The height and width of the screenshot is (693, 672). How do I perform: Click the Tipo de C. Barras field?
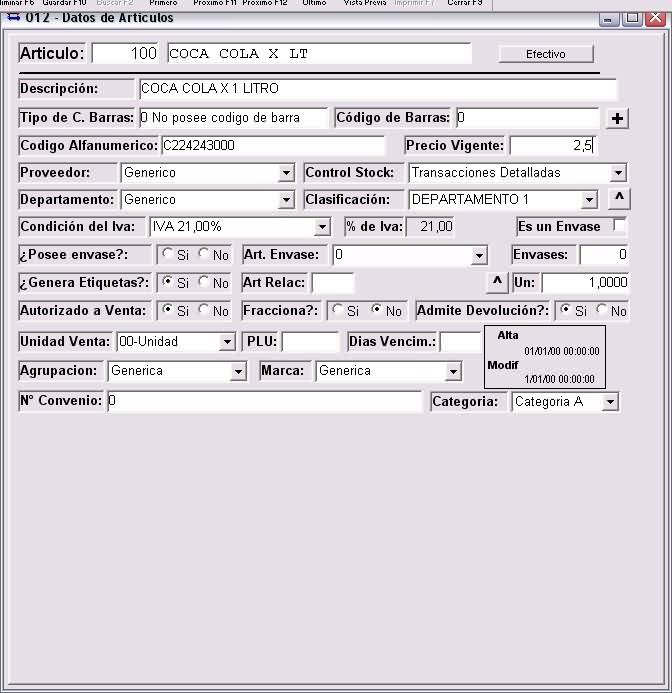tap(233, 118)
